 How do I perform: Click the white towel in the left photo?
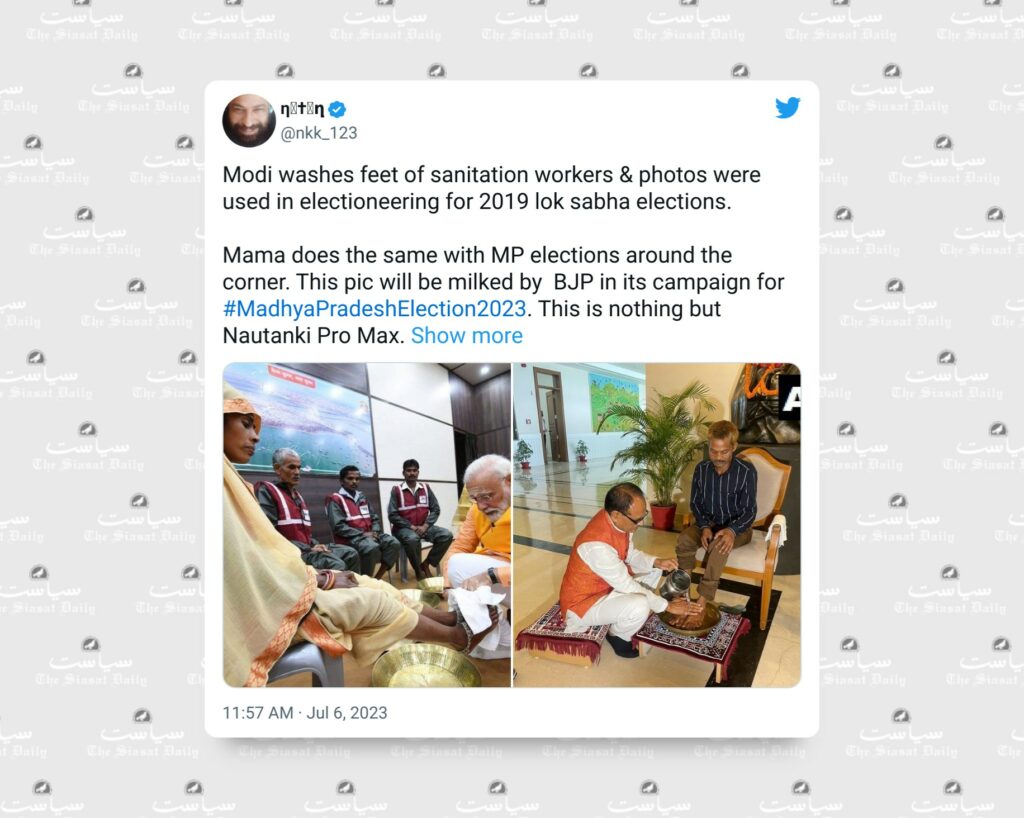point(477,608)
